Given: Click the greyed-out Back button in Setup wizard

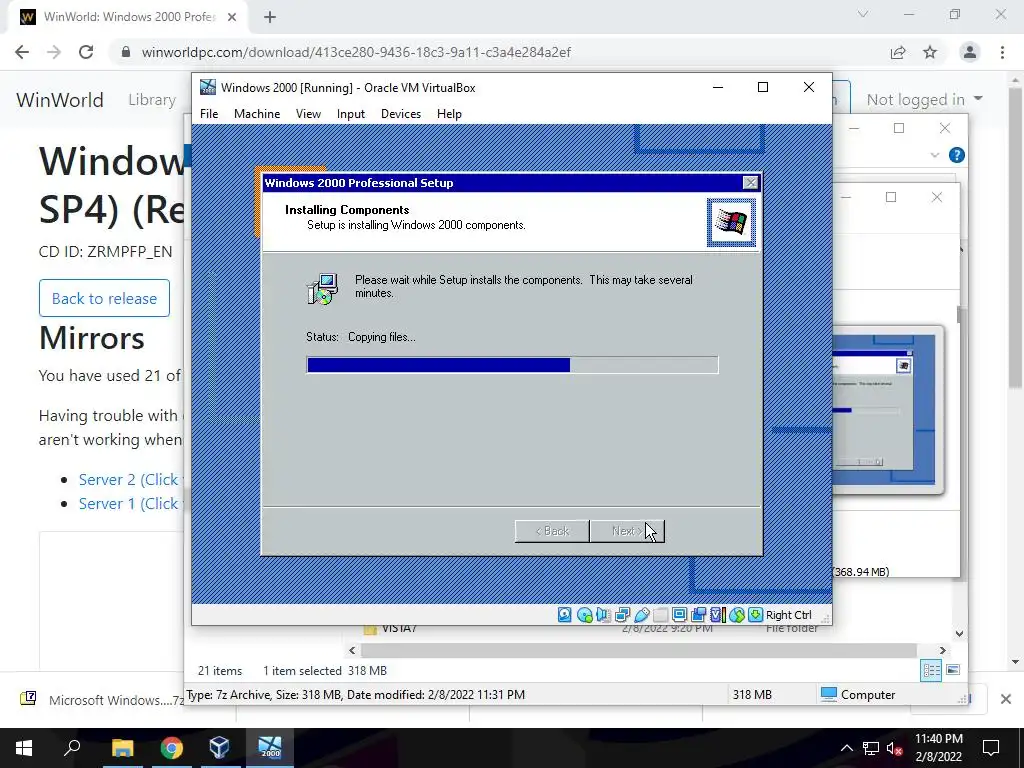Looking at the screenshot, I should (552, 531).
